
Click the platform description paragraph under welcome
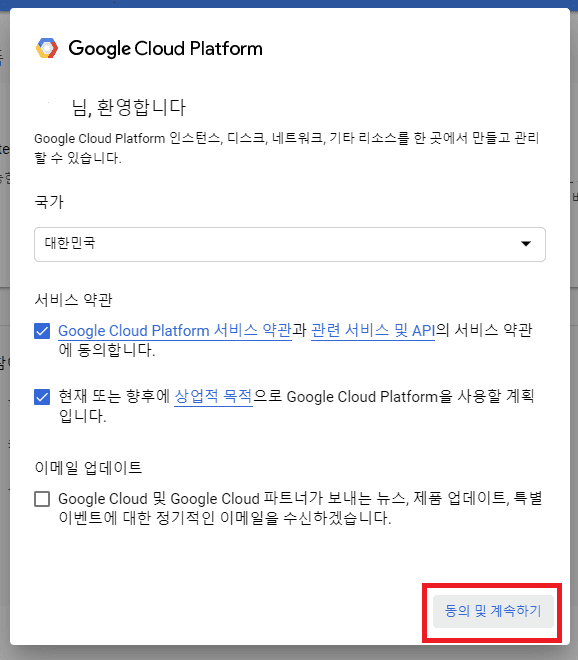[286, 148]
